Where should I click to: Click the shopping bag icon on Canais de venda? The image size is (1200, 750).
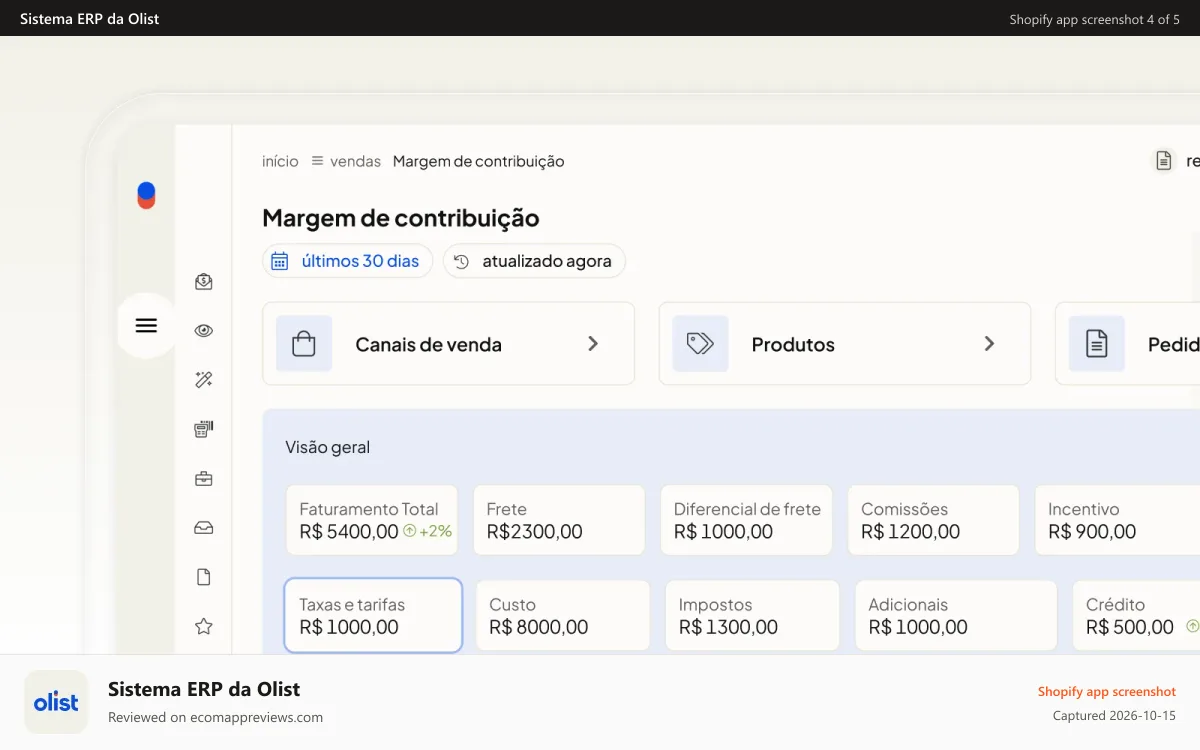click(x=304, y=344)
